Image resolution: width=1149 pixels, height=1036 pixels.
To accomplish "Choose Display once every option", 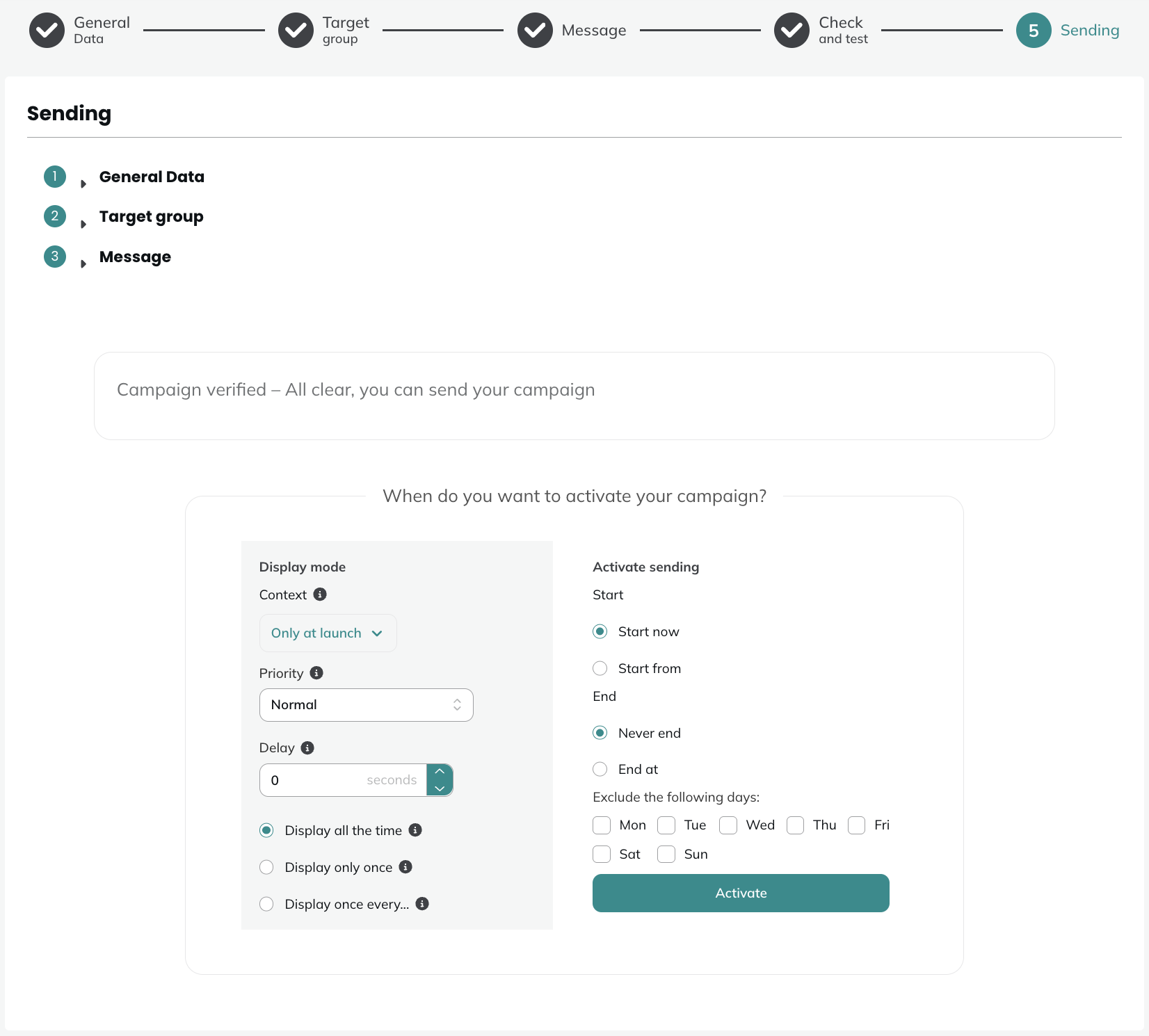I will point(266,904).
